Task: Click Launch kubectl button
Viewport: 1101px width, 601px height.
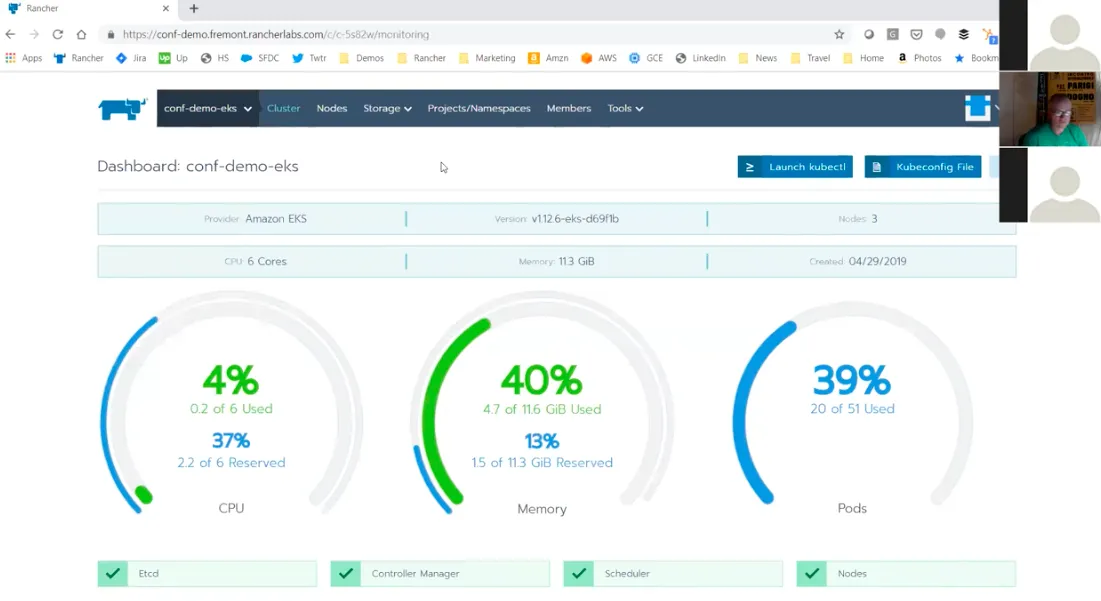Action: (795, 166)
